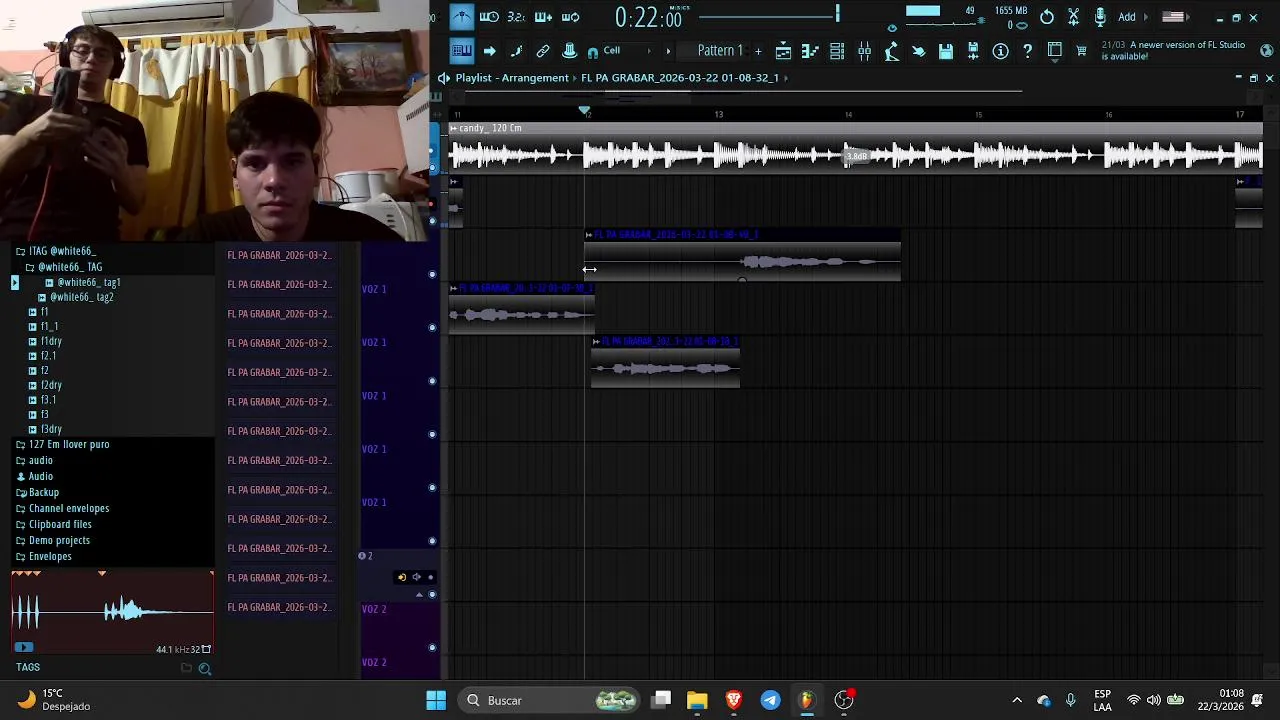Click bar 15 on the timeline ruler

(x=979, y=115)
